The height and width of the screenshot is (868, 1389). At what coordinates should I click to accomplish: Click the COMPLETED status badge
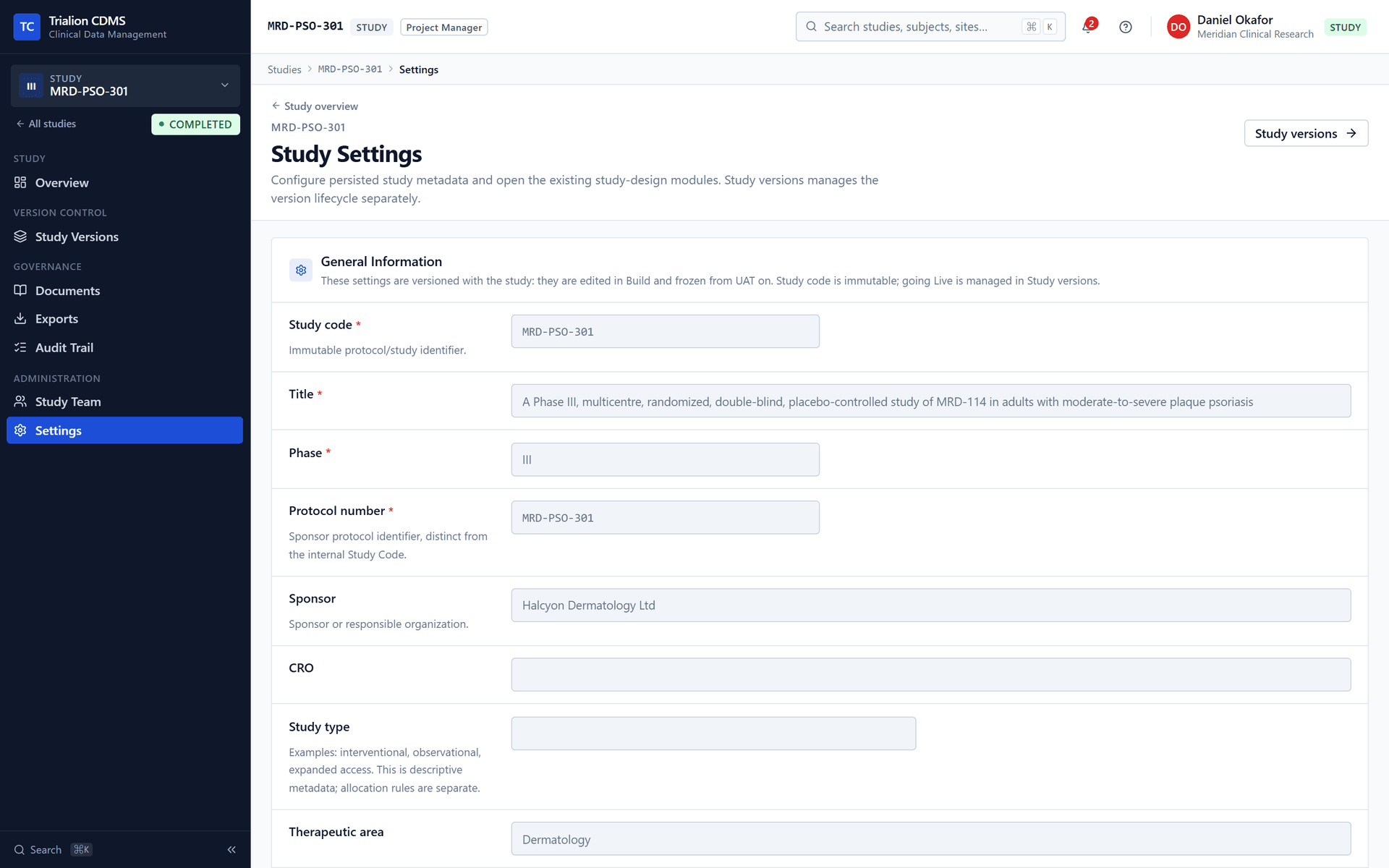[195, 124]
